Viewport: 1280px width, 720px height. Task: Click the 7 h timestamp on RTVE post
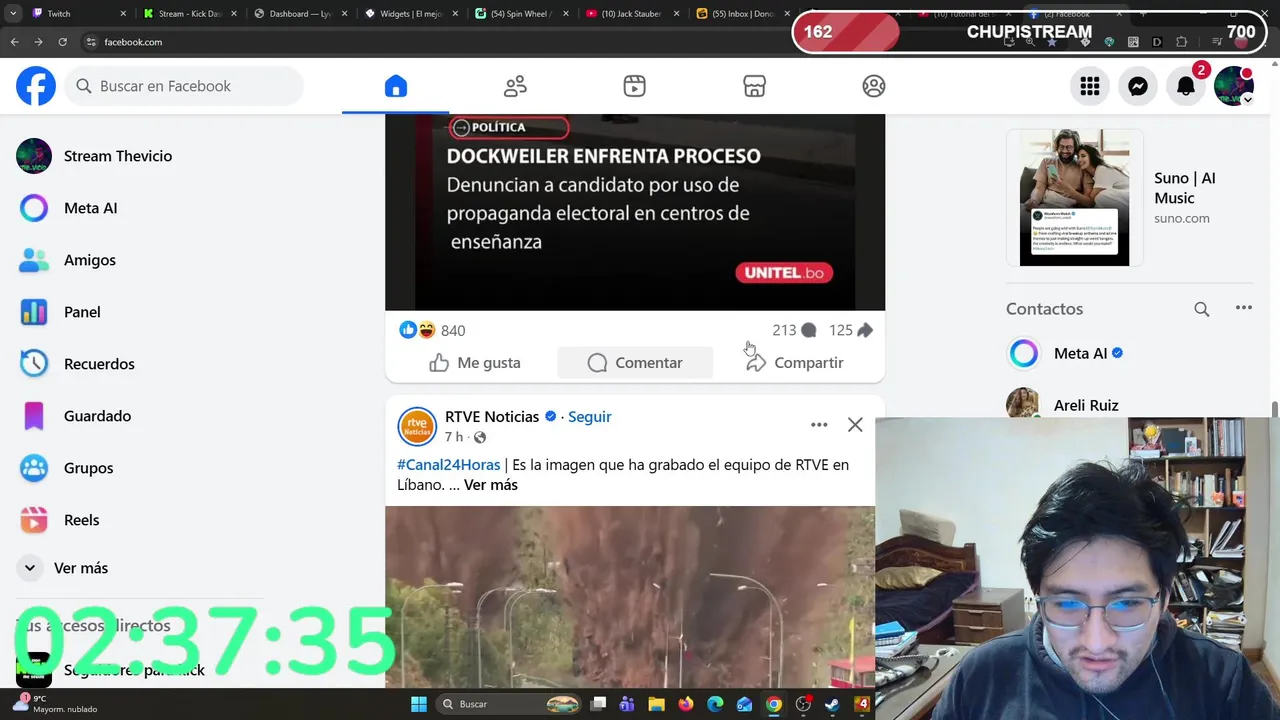pyautogui.click(x=453, y=437)
